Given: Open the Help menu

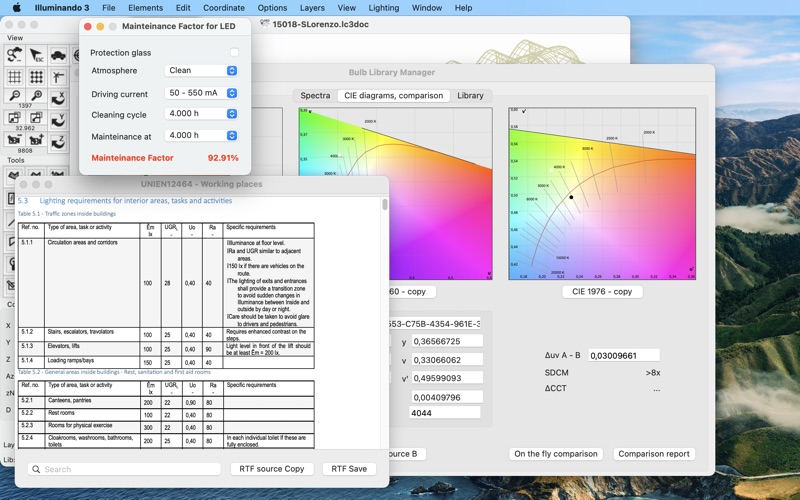Looking at the screenshot, I should (463, 8).
